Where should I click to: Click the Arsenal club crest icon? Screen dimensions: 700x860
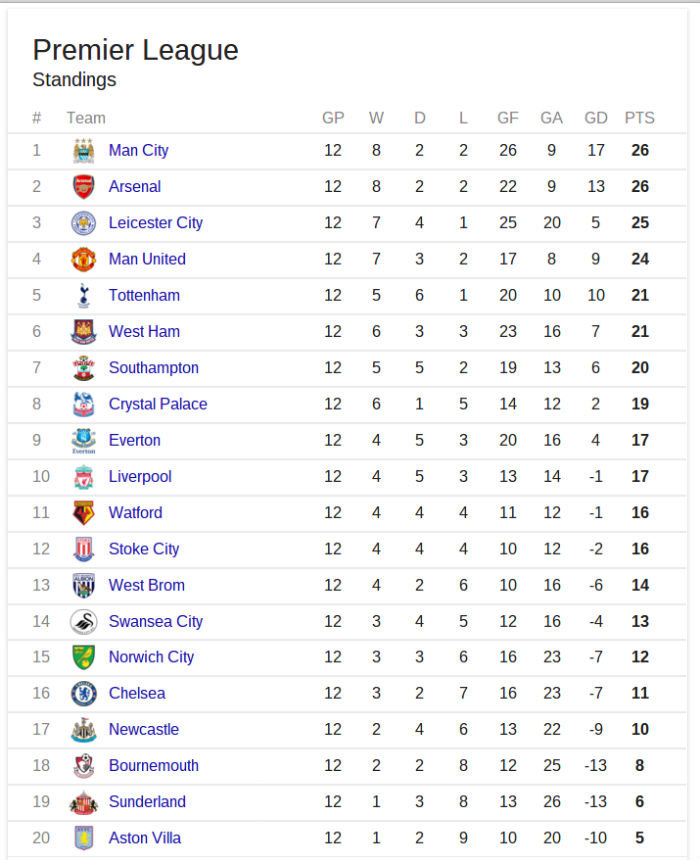point(83,187)
